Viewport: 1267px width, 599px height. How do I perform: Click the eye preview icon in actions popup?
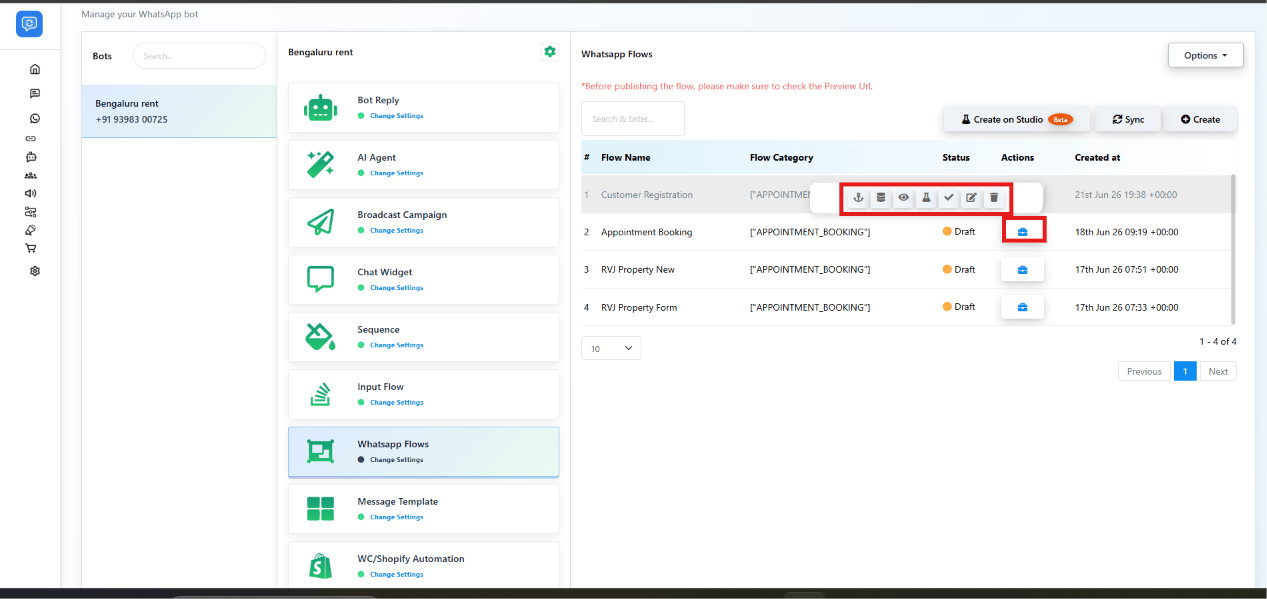[903, 198]
